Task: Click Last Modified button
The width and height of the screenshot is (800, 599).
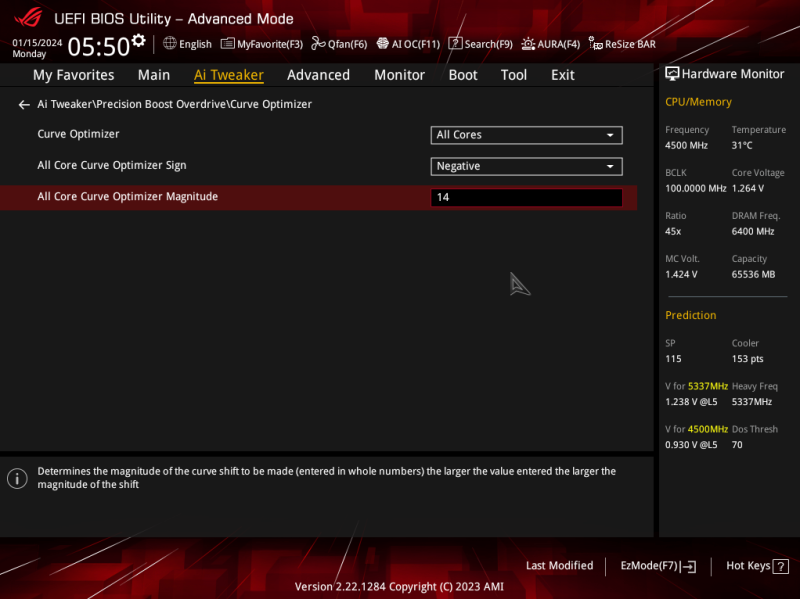Action: (x=559, y=566)
